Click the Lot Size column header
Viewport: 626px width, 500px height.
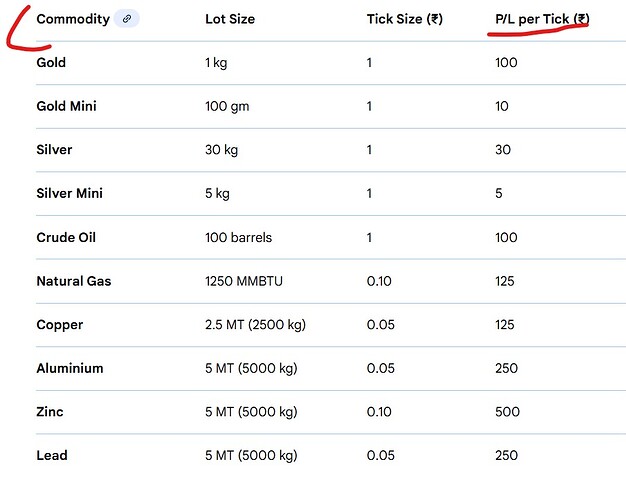[x=230, y=19]
